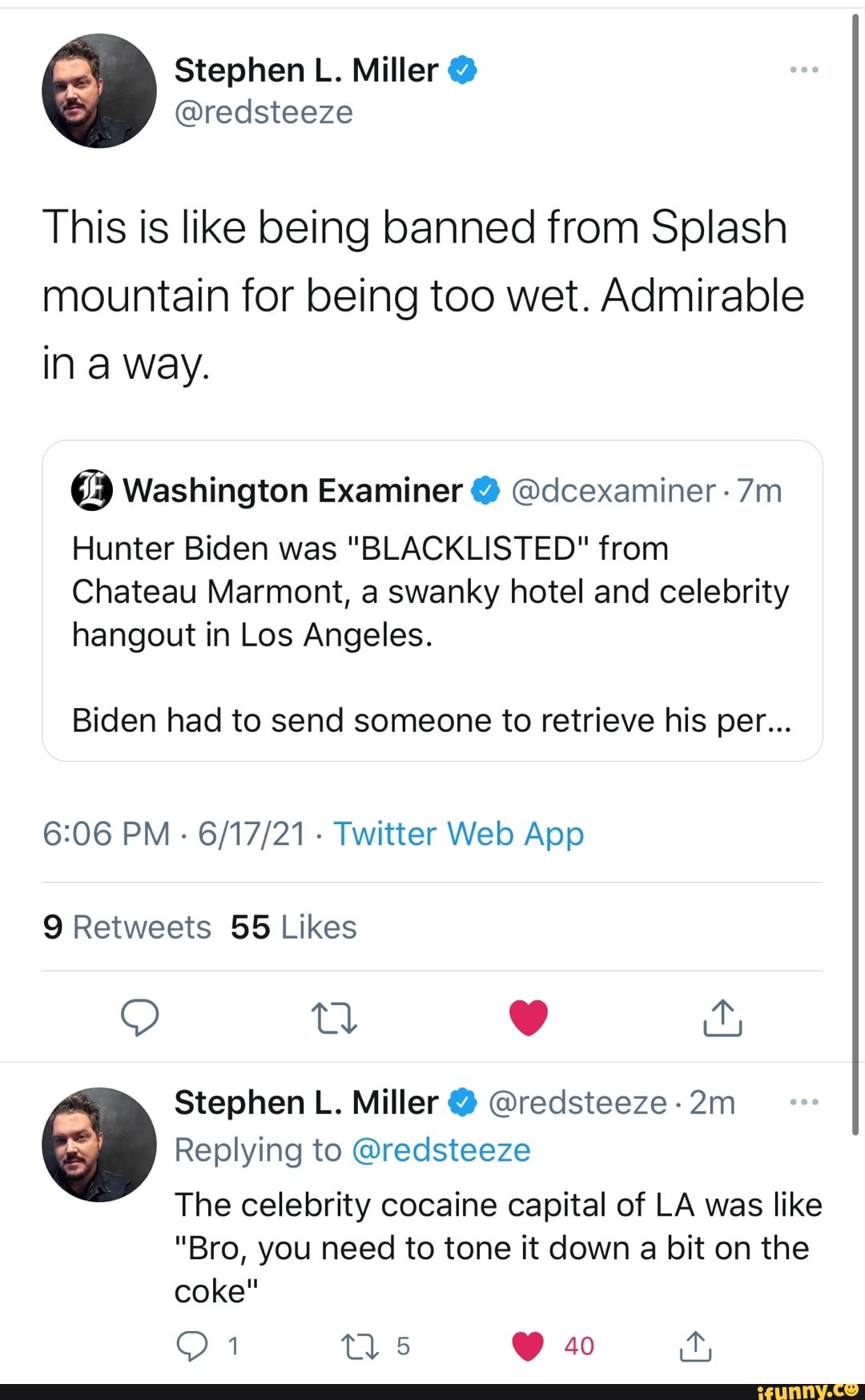The image size is (865, 1400).
Task: Open the quoted Washington Examiner tweet
Action: [432, 633]
